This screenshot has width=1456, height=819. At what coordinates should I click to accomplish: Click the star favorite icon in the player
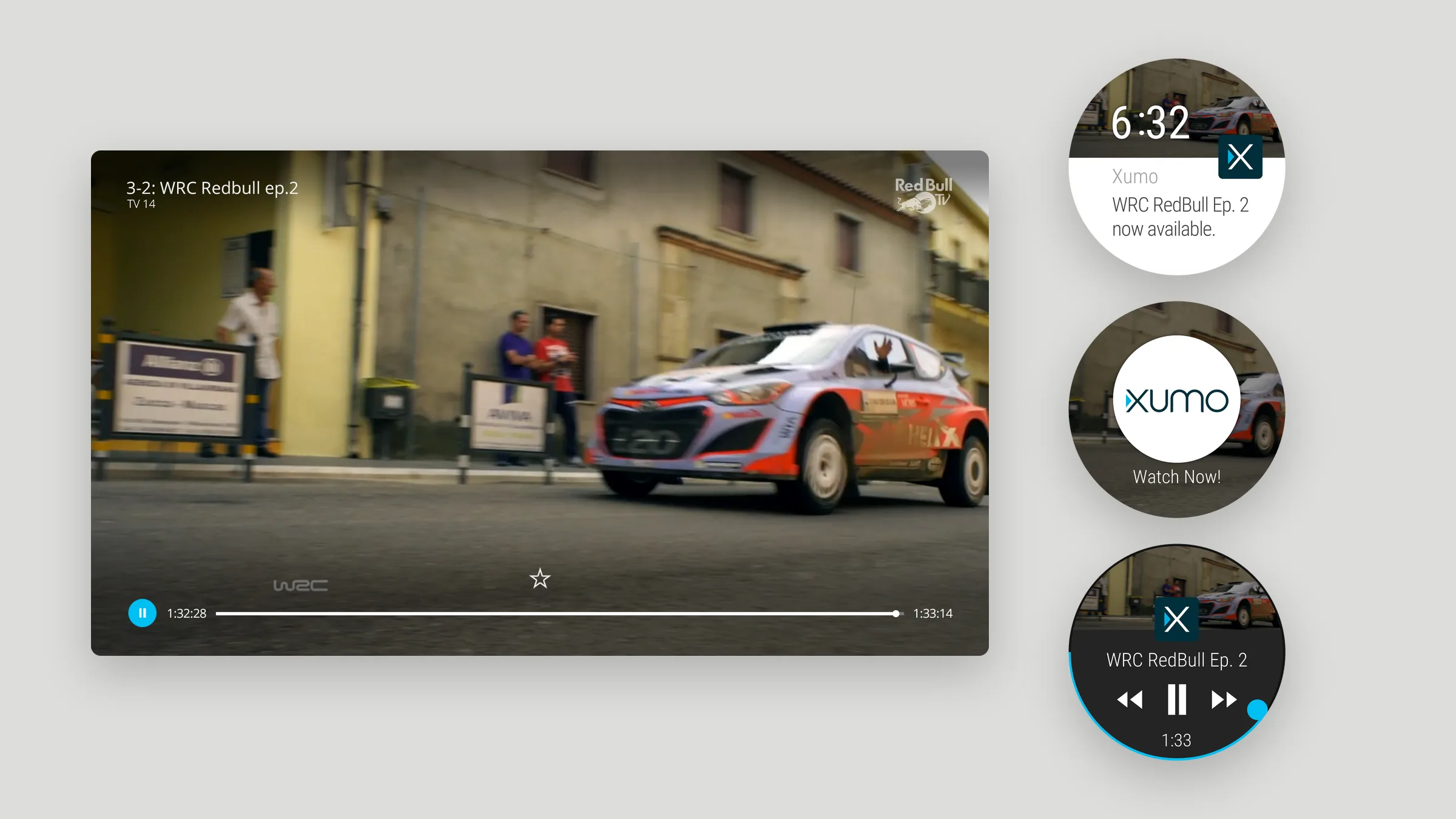pyautogui.click(x=540, y=579)
